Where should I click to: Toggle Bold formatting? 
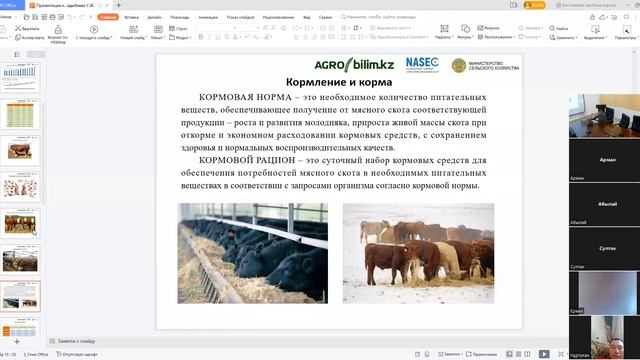pos(200,37)
